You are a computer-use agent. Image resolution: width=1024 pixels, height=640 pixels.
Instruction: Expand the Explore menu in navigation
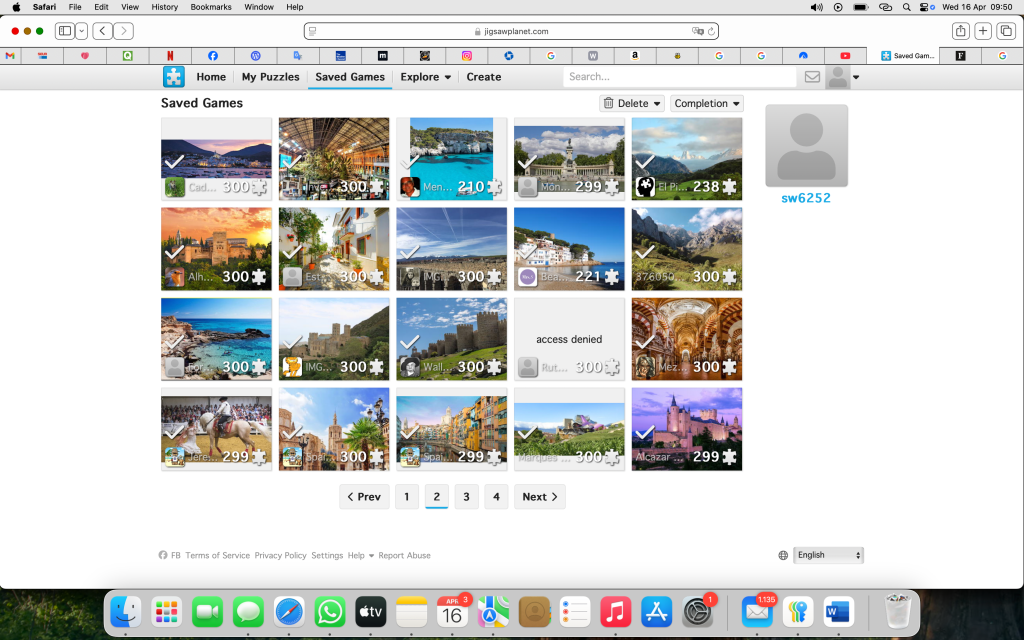[x=425, y=77]
